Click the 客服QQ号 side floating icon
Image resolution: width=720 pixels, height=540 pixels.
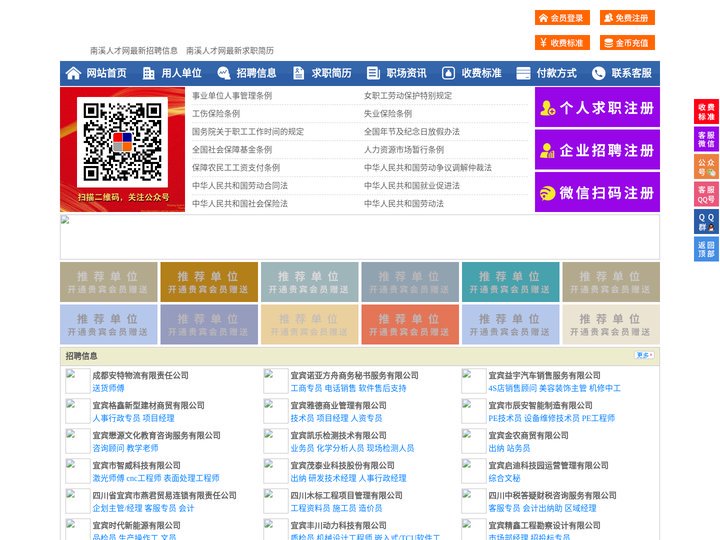click(x=706, y=194)
